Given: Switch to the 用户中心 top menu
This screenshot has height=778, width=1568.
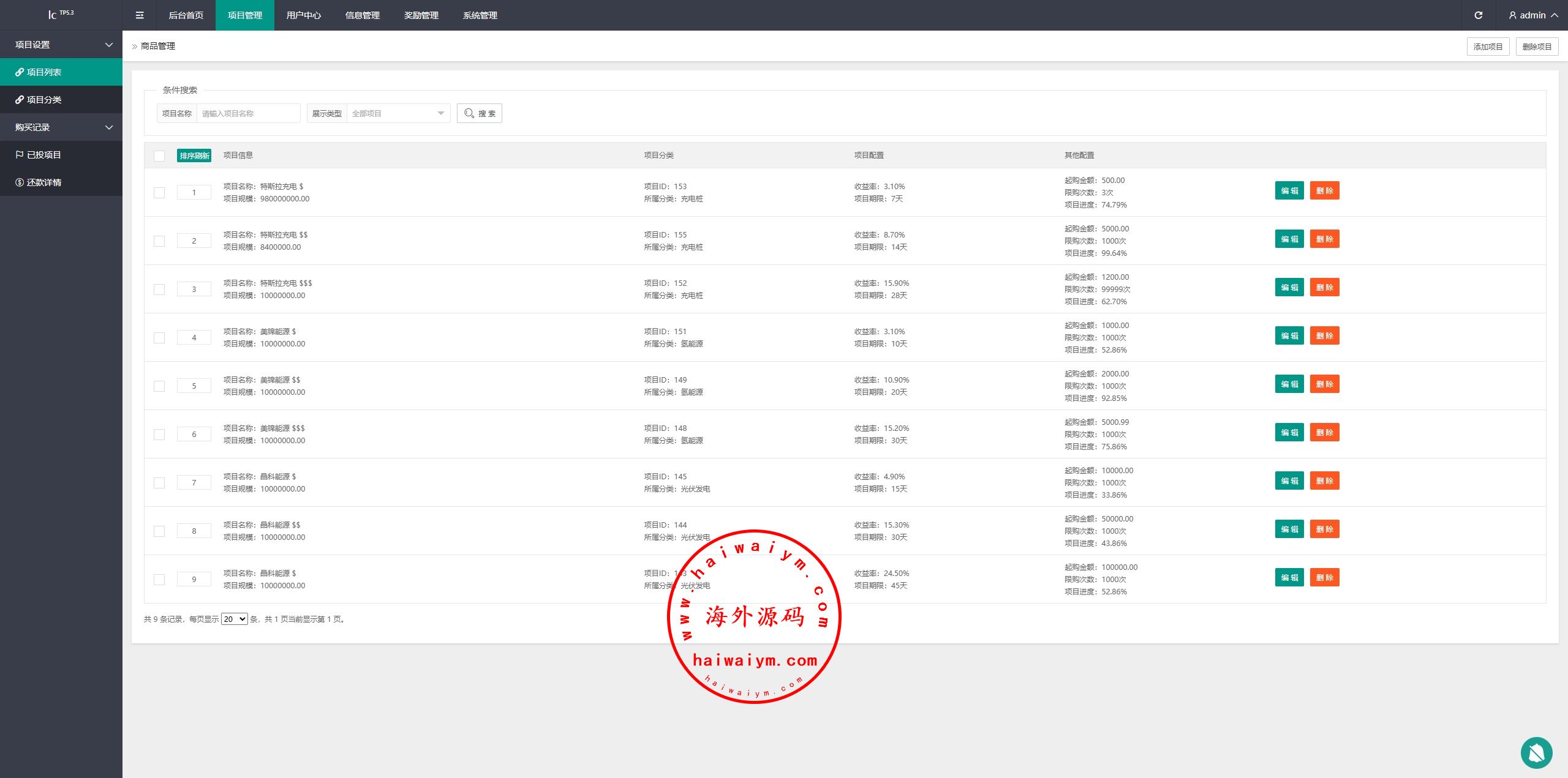Looking at the screenshot, I should pyautogui.click(x=303, y=15).
